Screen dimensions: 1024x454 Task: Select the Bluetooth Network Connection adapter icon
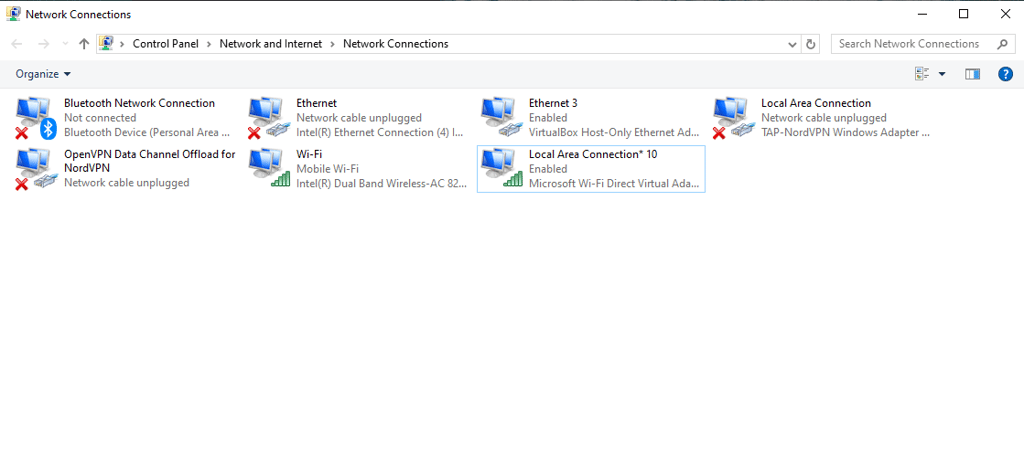pyautogui.click(x=35, y=118)
